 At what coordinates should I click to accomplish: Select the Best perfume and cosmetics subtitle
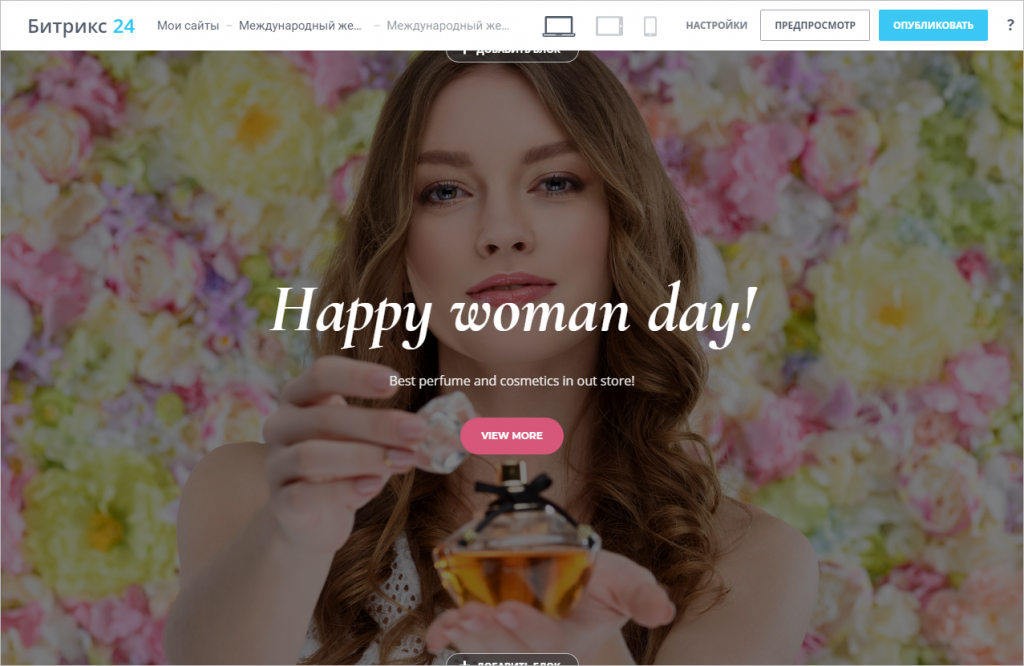512,381
